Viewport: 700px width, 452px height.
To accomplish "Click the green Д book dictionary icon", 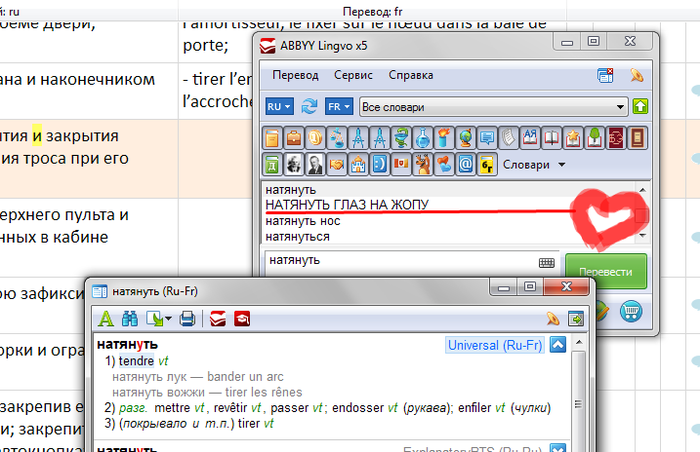I will coord(272,165).
